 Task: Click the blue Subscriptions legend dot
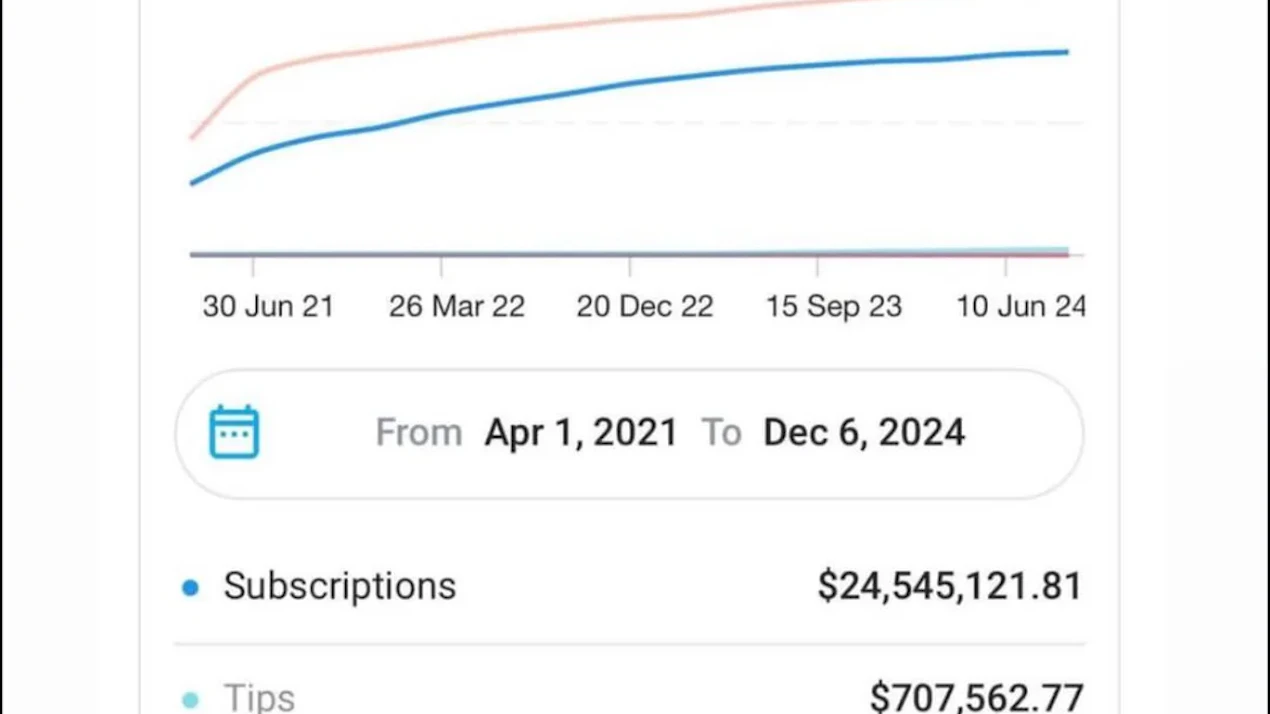(x=190, y=588)
